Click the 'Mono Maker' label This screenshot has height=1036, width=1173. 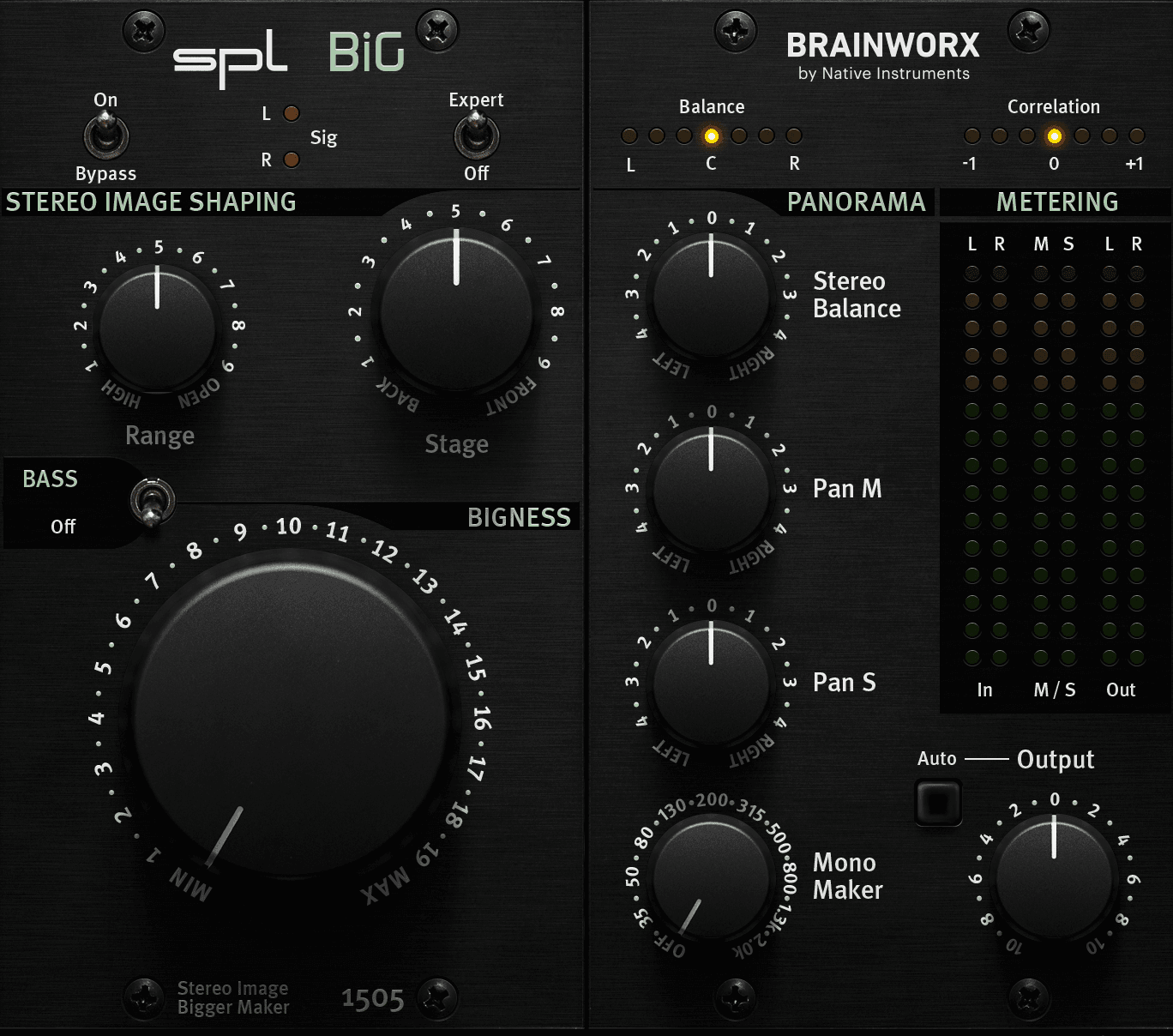[x=847, y=876]
